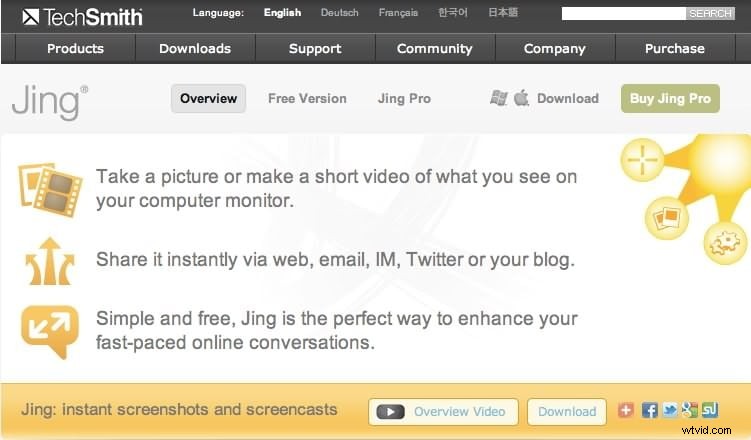Screen dimensions: 751x440
Task: Click the Overview Video button label
Action: [x=459, y=412]
